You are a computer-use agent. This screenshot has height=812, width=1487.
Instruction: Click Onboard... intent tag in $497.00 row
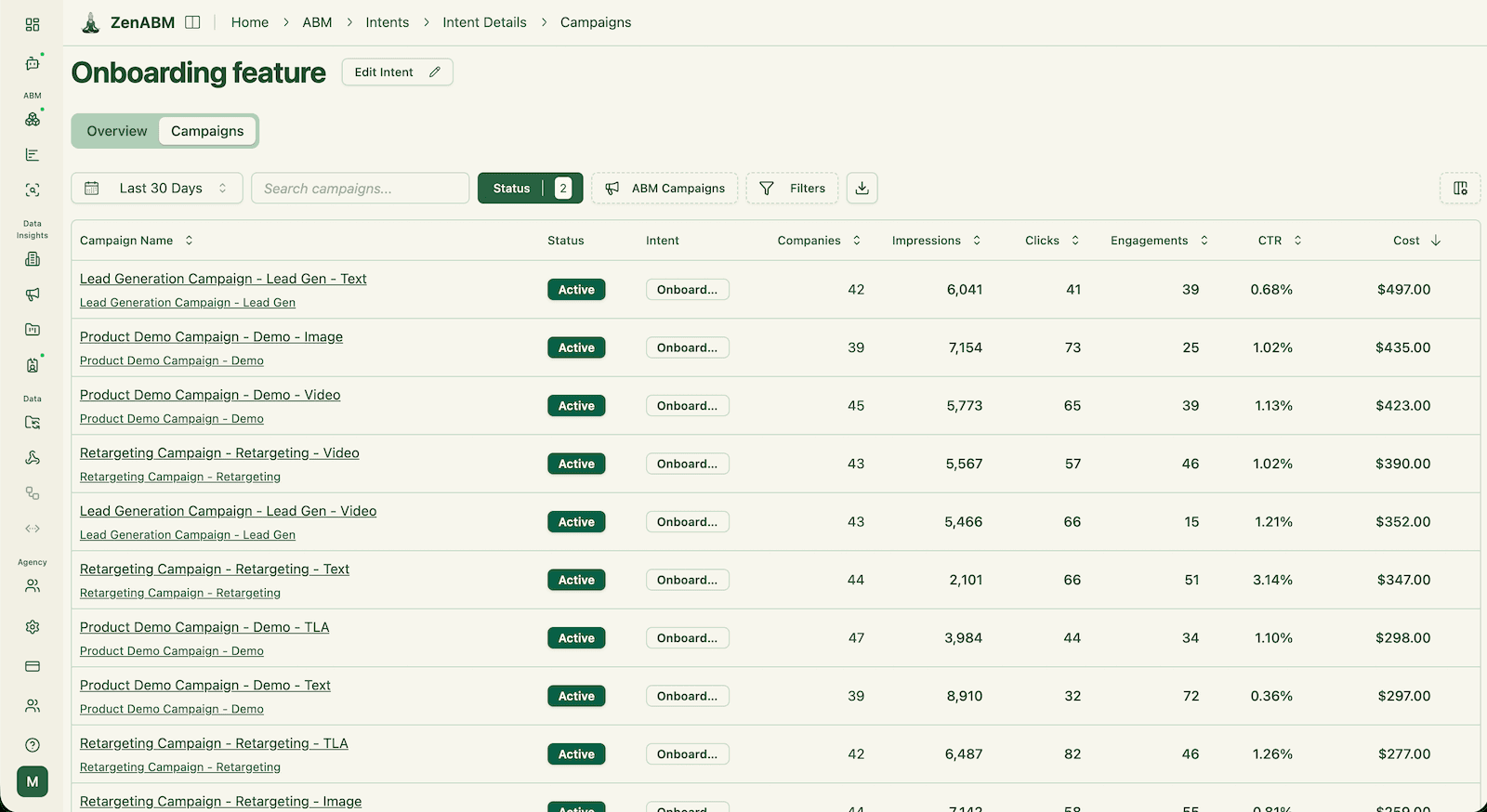pos(688,290)
